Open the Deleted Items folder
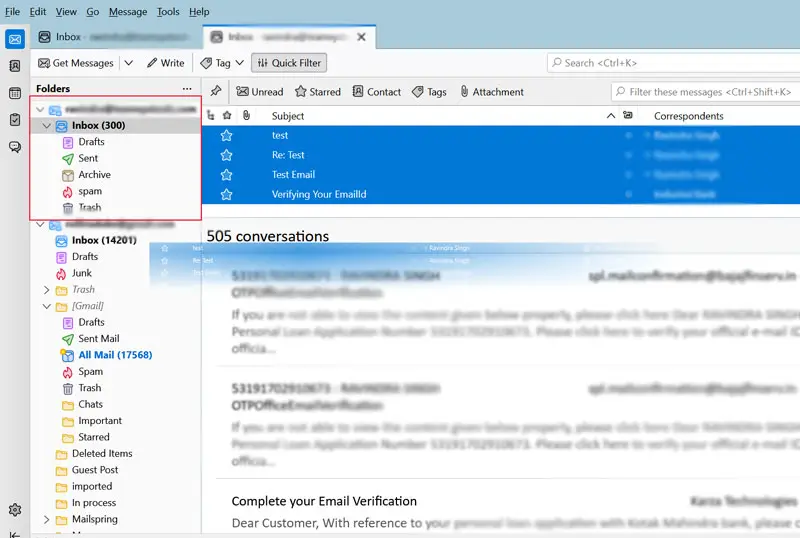Image resolution: width=800 pixels, height=538 pixels. click(x=102, y=454)
